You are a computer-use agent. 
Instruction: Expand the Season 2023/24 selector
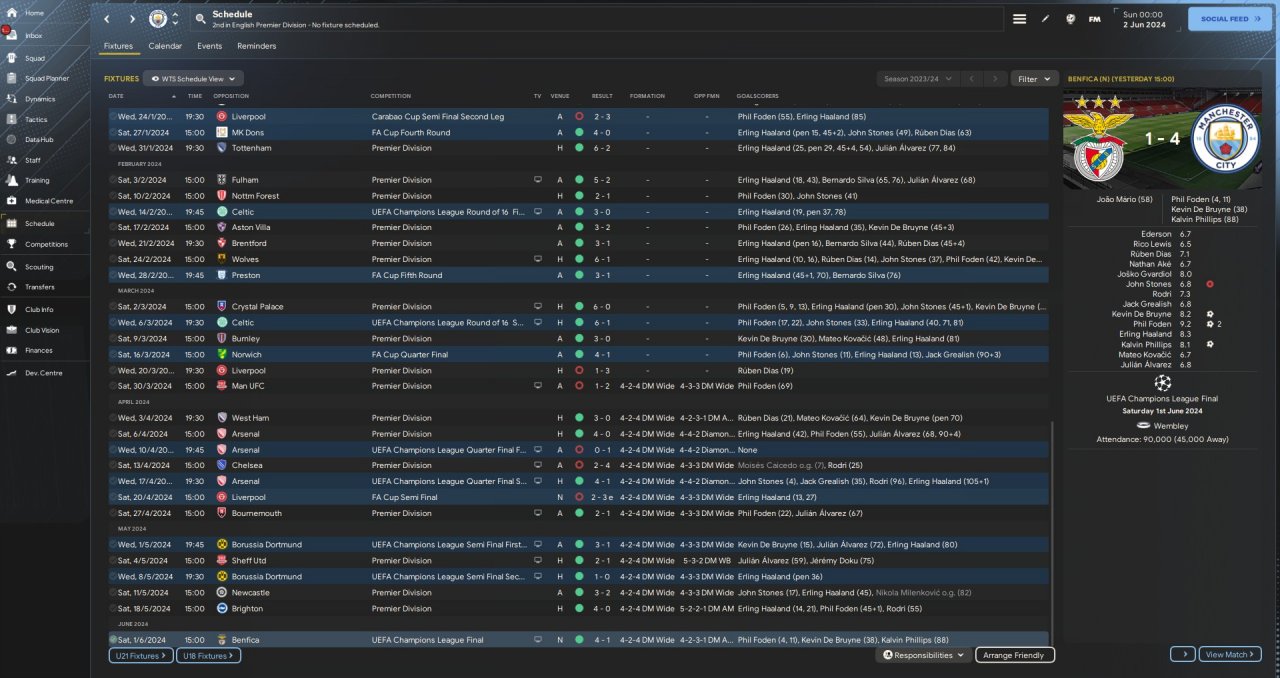pyautogui.click(x=918, y=78)
